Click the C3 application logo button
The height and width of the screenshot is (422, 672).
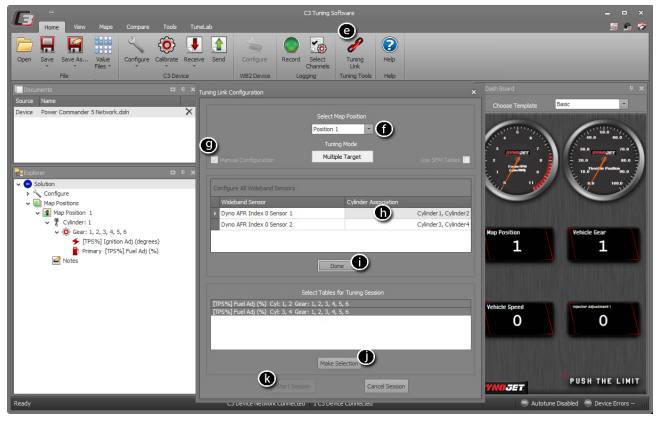tap(24, 19)
